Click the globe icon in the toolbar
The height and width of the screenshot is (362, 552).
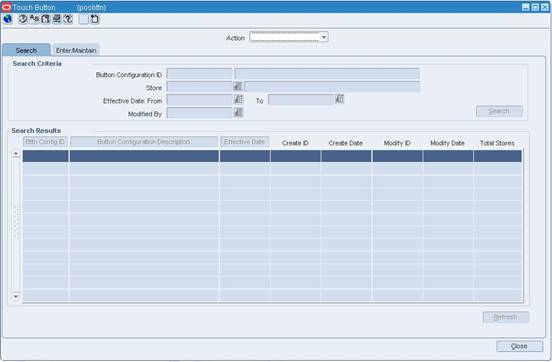pyautogui.click(x=7, y=19)
